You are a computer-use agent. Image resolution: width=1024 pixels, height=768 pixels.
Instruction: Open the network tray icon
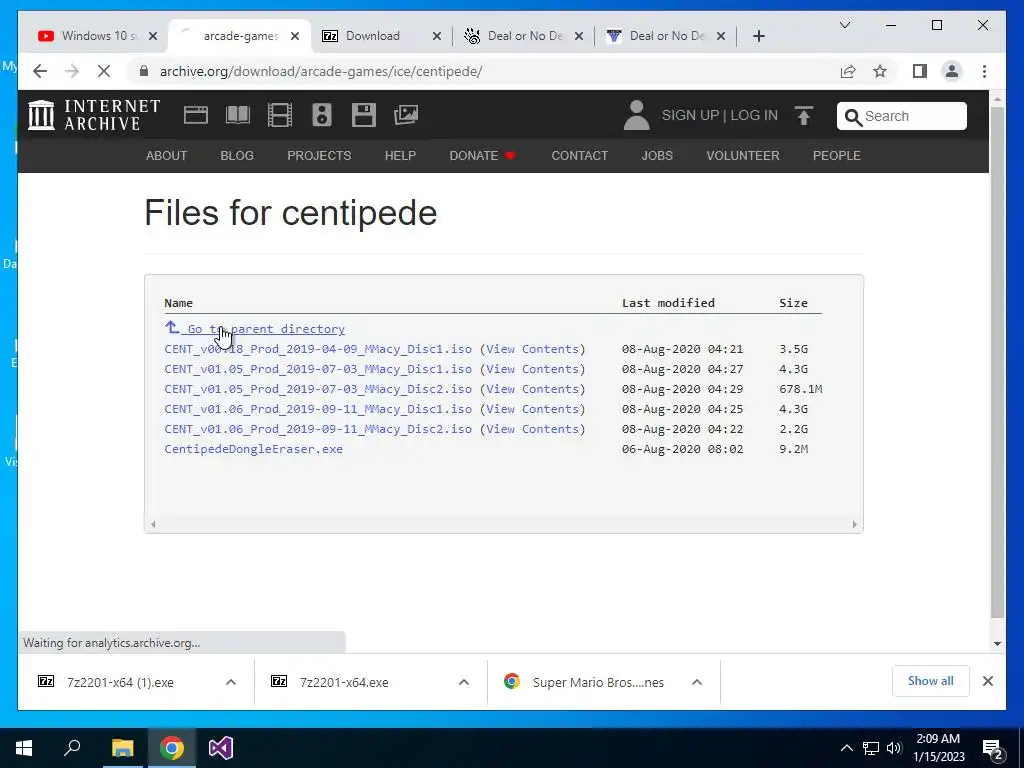point(871,748)
